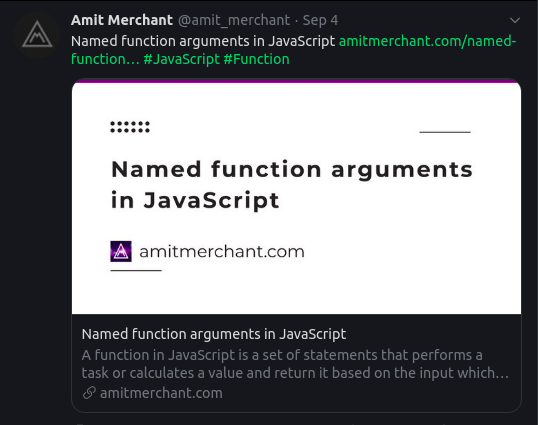Expand the tweet options chevron

pos(515,21)
